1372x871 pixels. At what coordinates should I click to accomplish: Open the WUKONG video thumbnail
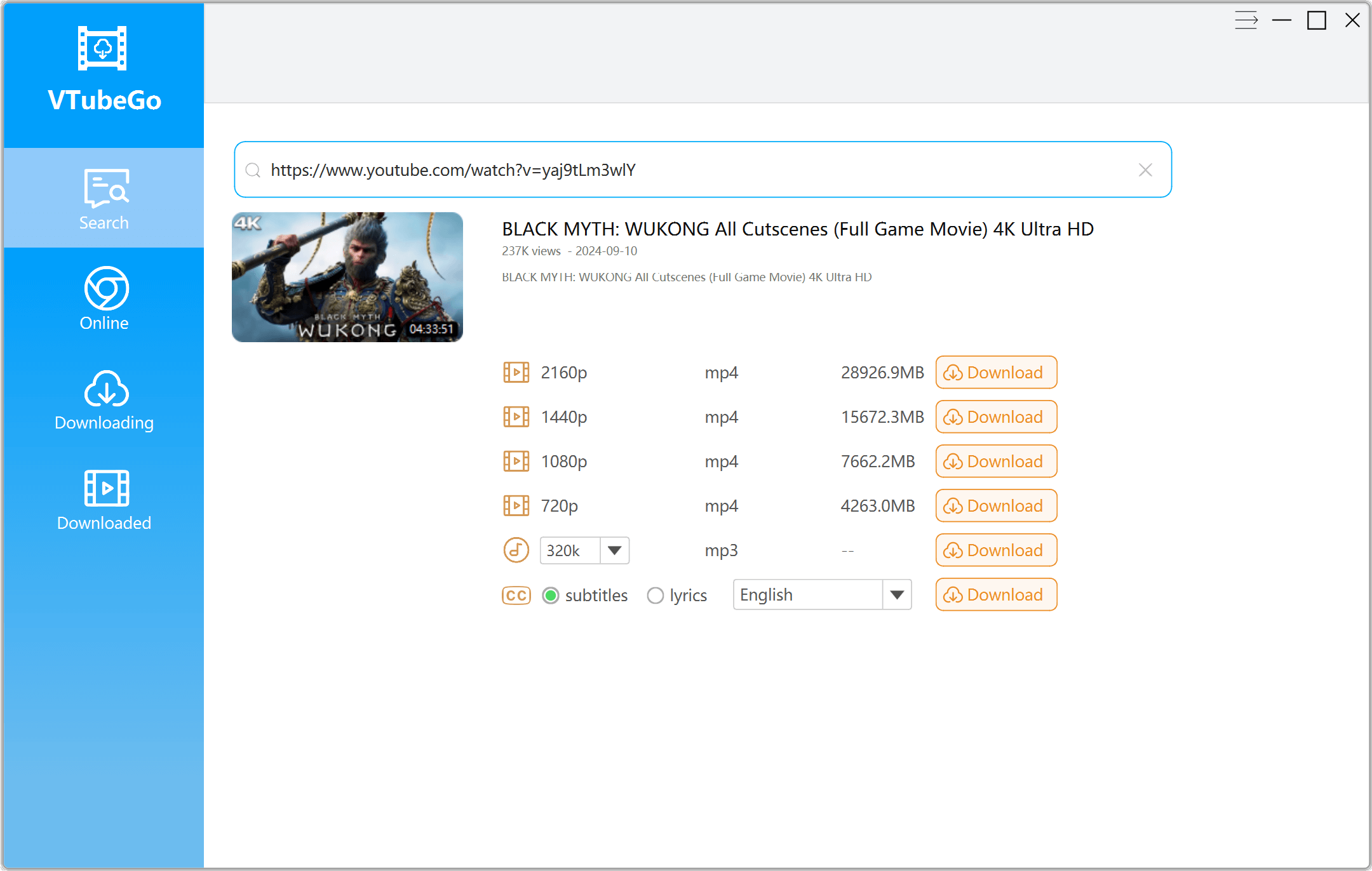(347, 277)
